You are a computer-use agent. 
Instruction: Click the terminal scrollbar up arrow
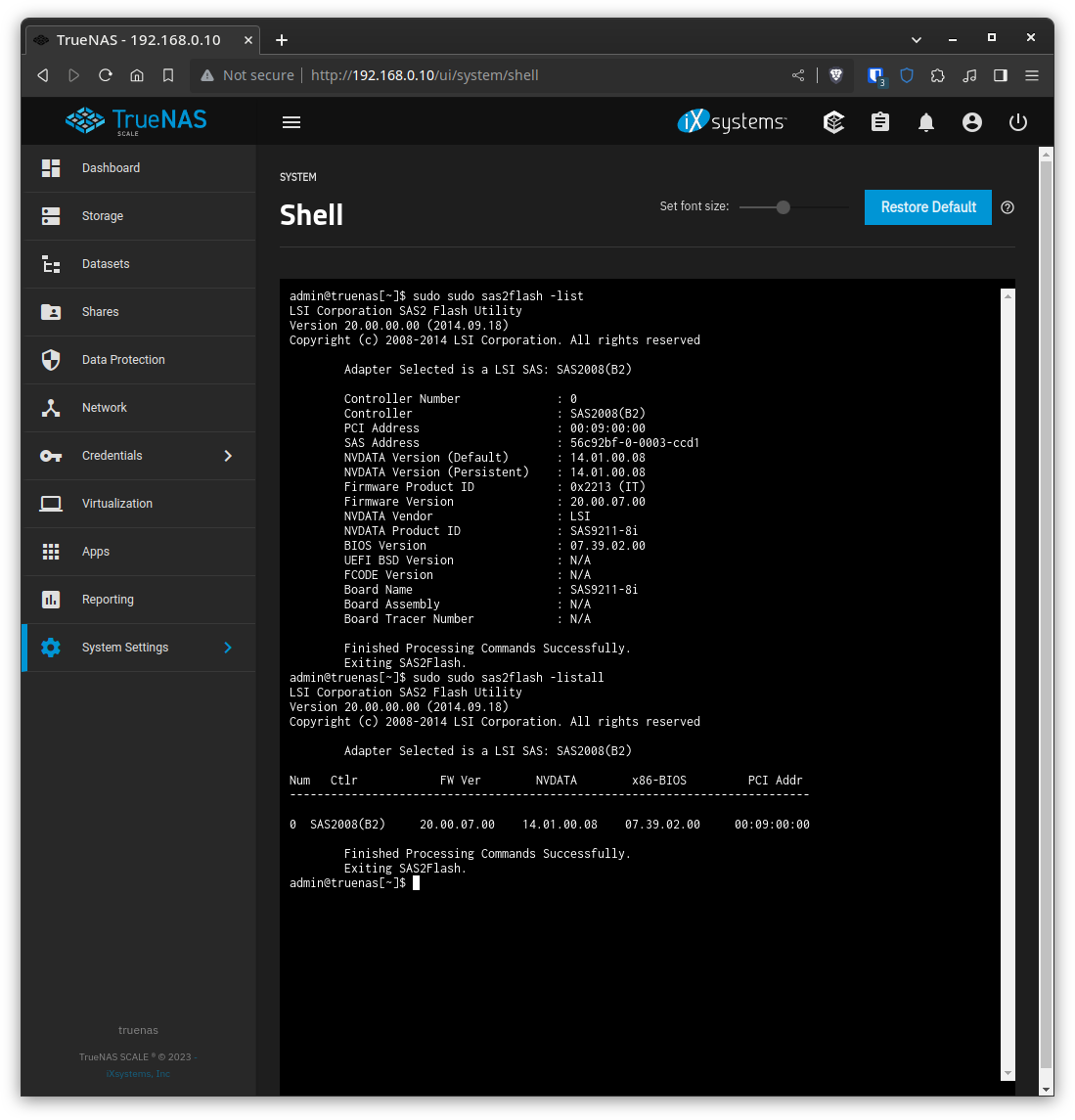click(x=1008, y=296)
